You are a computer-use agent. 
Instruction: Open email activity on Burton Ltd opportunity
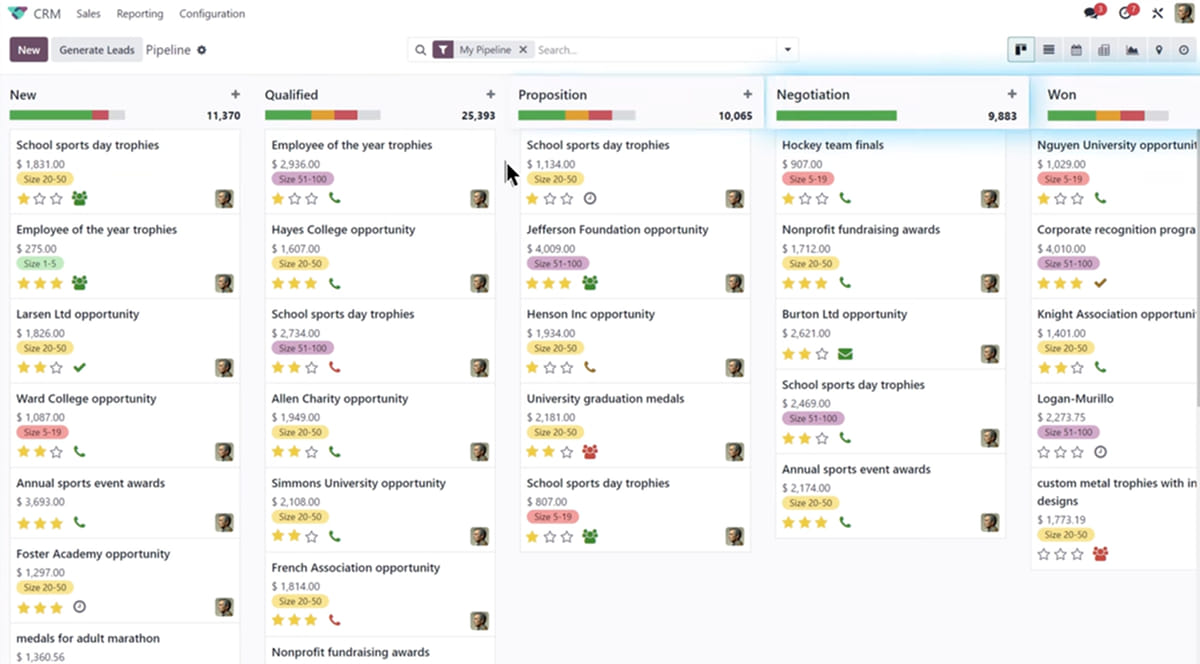click(x=845, y=354)
